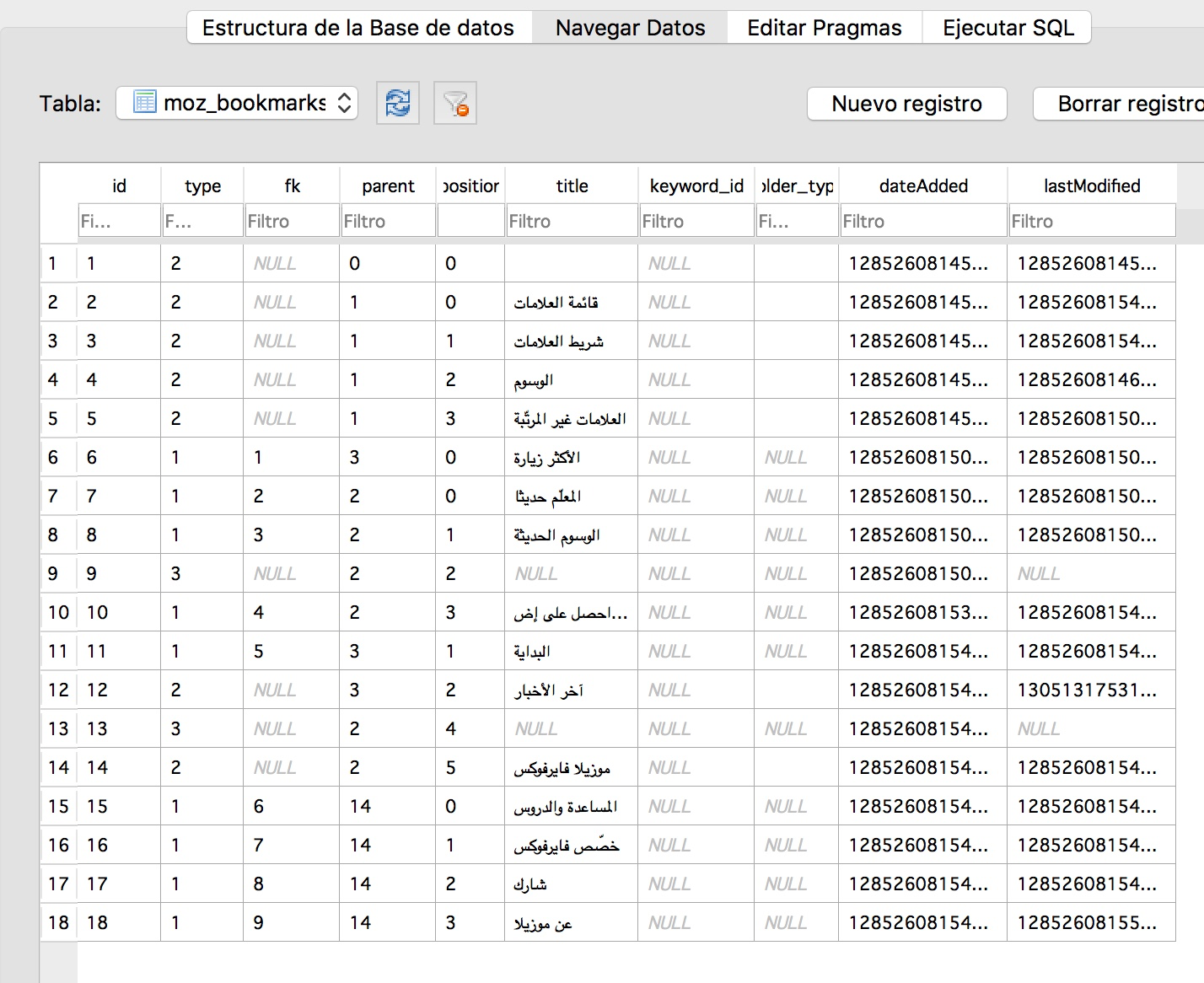Open the moz_bookmarks table dropdown
This screenshot has width=1204, height=983.
(x=237, y=104)
